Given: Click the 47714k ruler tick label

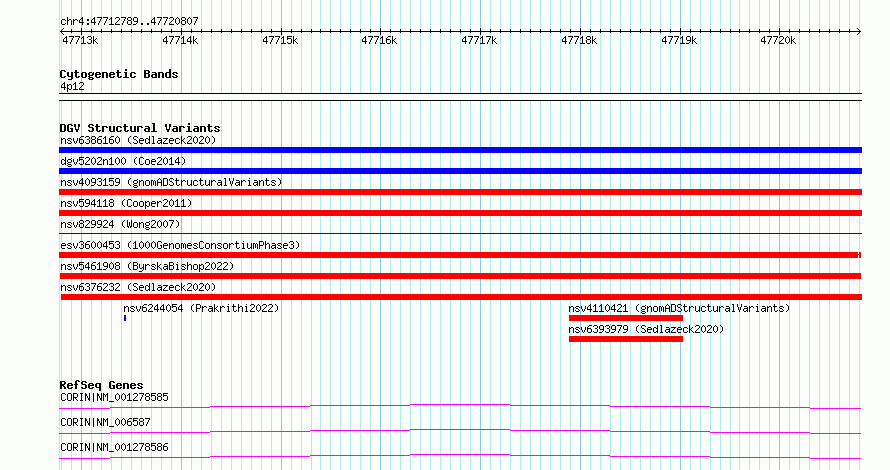Looking at the screenshot, I should click(180, 40).
